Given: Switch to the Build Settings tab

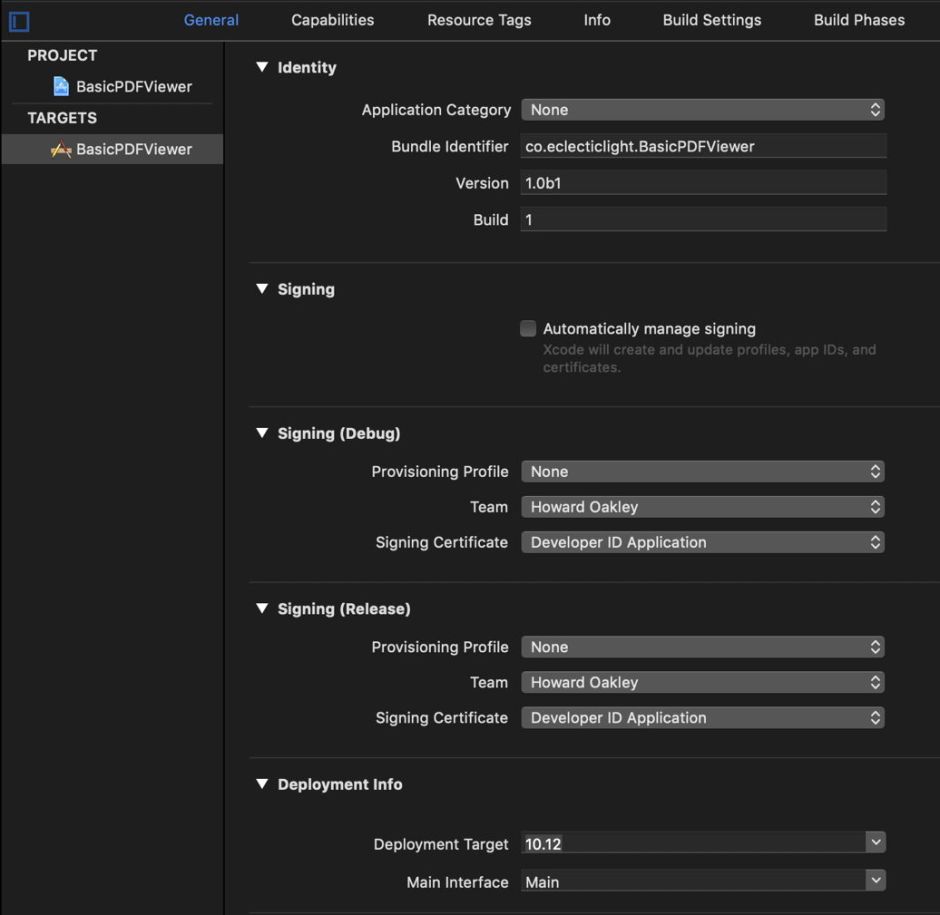Looking at the screenshot, I should coord(711,20).
